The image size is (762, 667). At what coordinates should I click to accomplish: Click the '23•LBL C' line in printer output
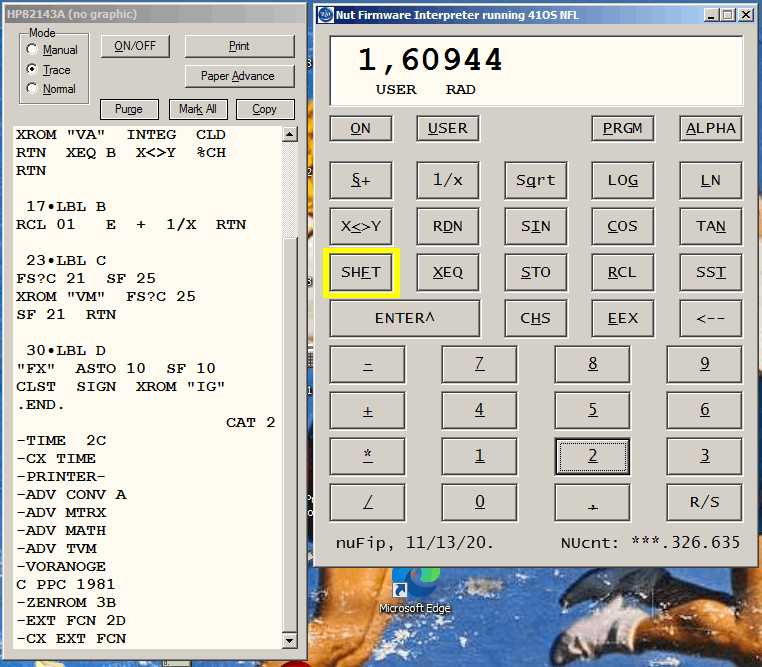(66, 260)
